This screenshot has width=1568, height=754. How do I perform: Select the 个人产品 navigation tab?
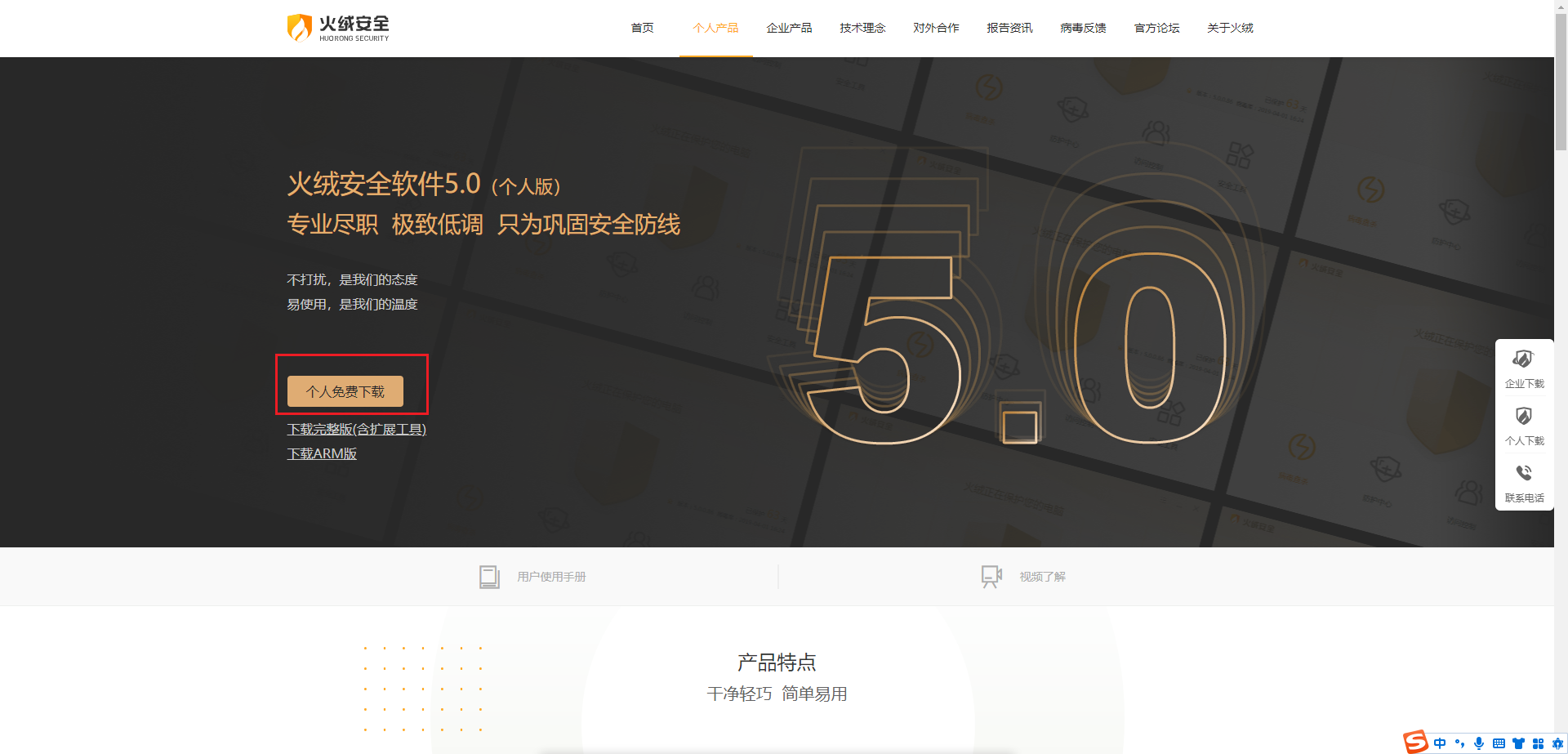[715, 28]
